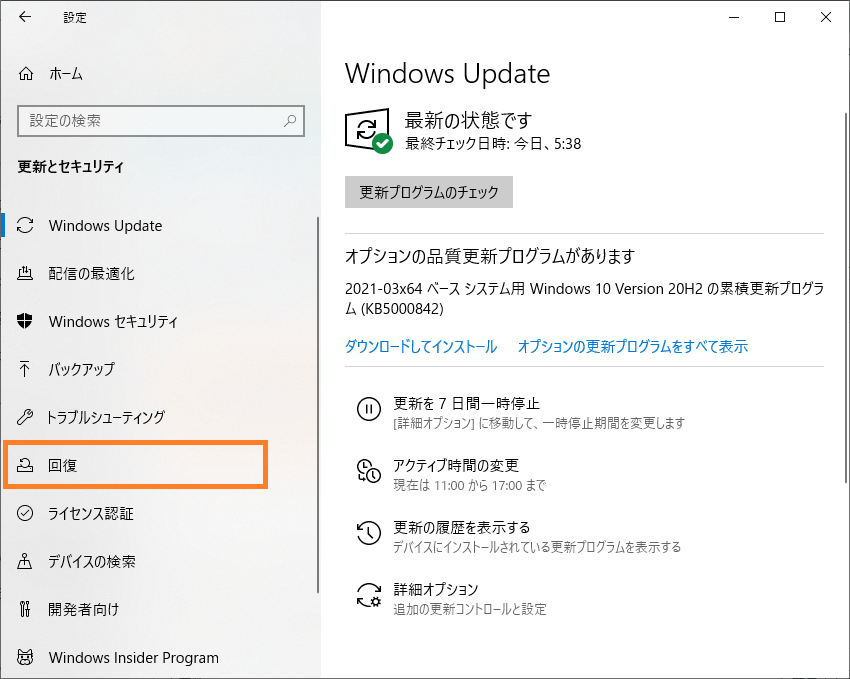Click the sidebar vertical scrollbar
The height and width of the screenshot is (679, 850).
318,405
